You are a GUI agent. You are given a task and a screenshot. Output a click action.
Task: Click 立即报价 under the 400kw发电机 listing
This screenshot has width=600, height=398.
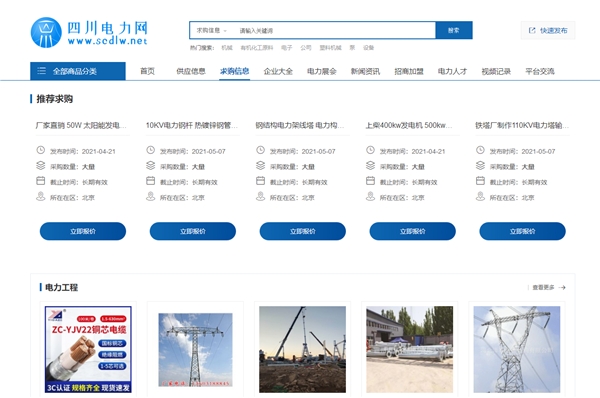412,231
